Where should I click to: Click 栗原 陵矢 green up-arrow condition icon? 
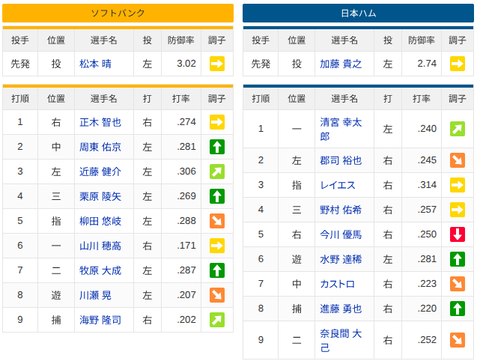click(217, 196)
